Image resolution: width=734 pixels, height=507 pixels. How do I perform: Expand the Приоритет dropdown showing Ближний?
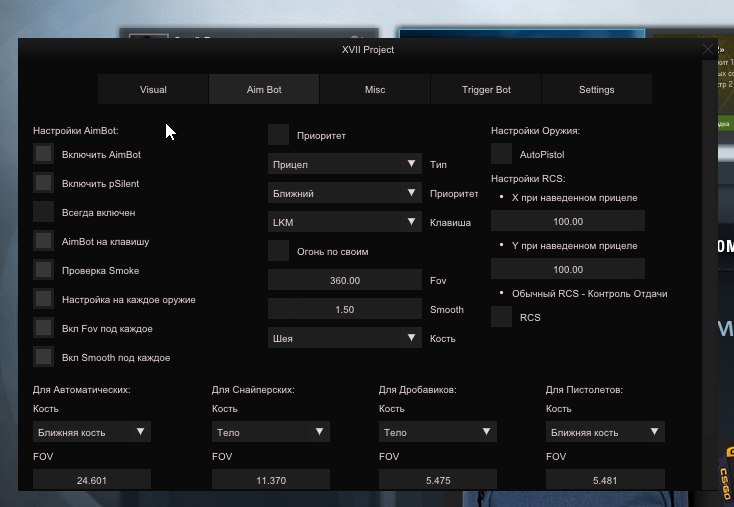point(345,193)
